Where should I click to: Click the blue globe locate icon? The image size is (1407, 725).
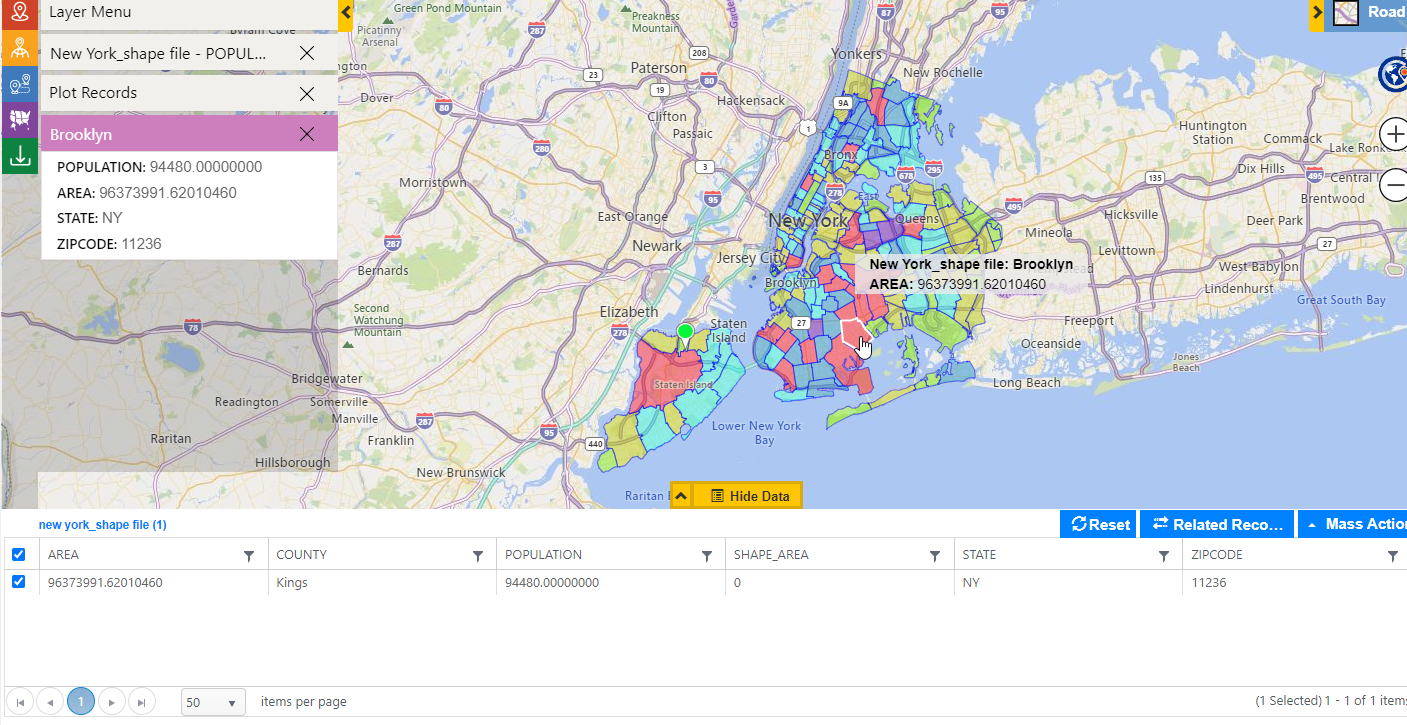(1392, 75)
